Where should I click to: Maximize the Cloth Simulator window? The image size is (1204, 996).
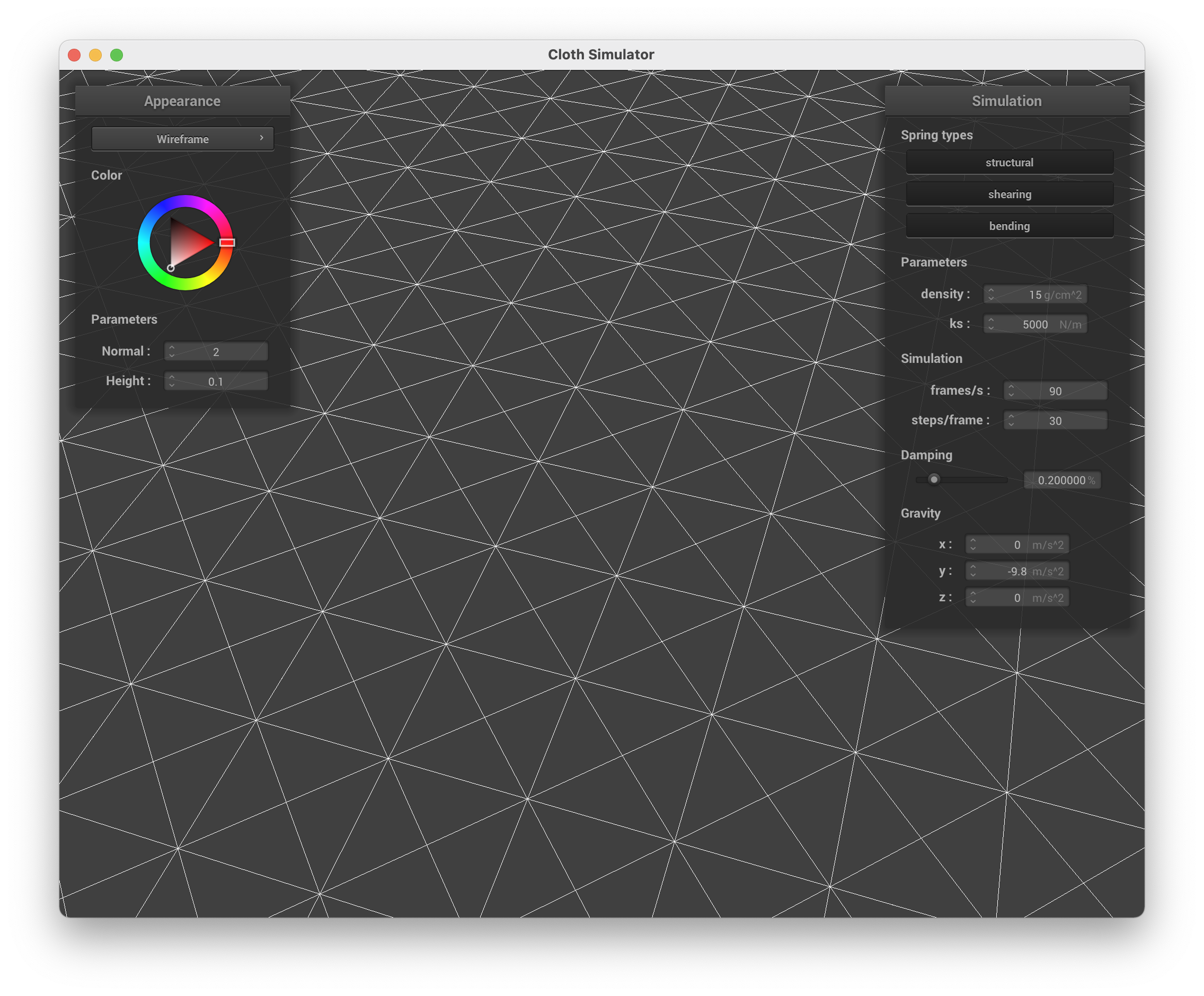pos(117,55)
